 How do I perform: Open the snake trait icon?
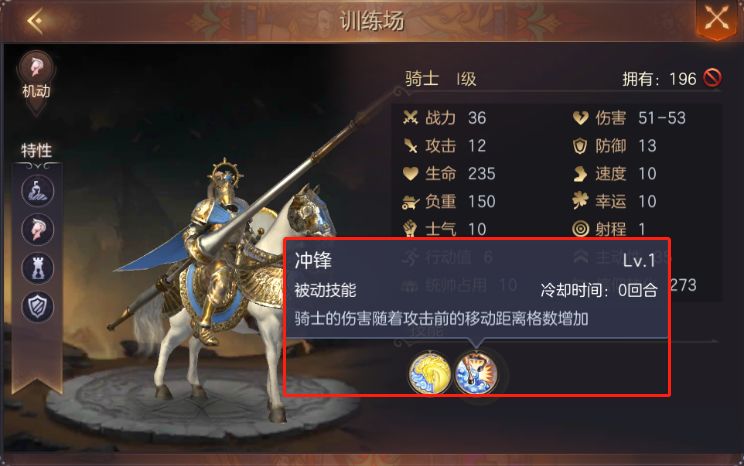point(37,191)
